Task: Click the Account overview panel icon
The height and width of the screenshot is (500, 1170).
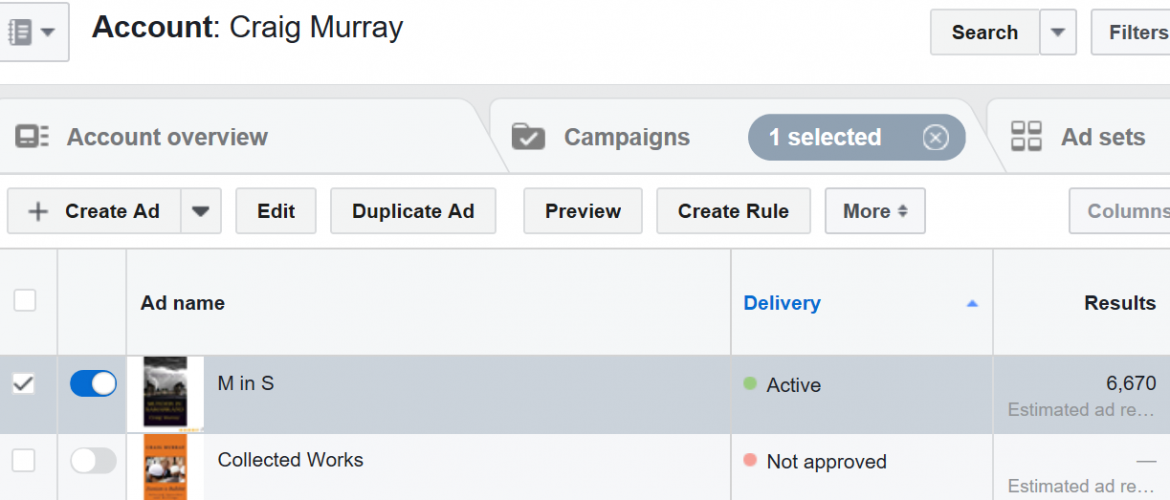Action: tap(32, 137)
